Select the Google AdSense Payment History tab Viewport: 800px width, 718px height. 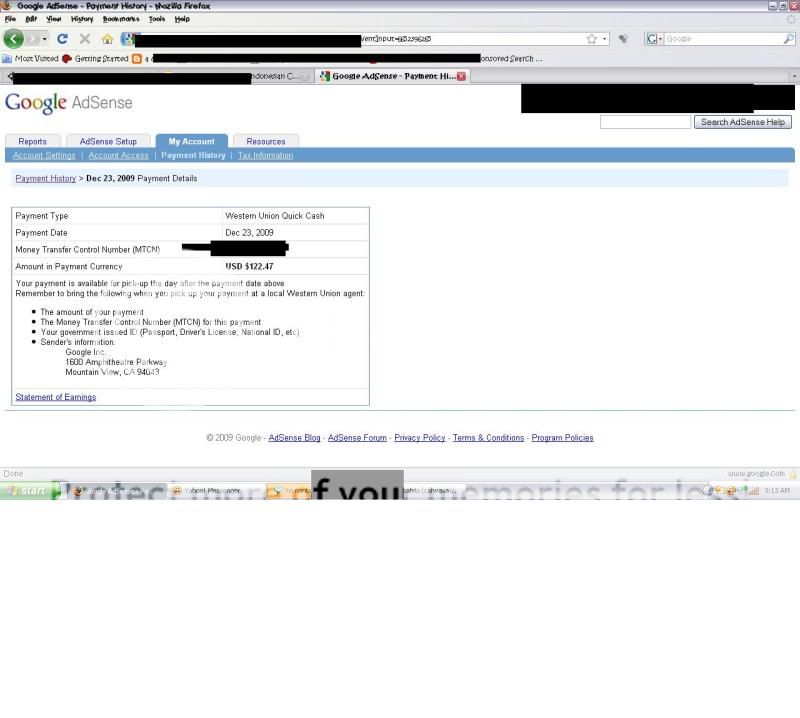coord(392,76)
